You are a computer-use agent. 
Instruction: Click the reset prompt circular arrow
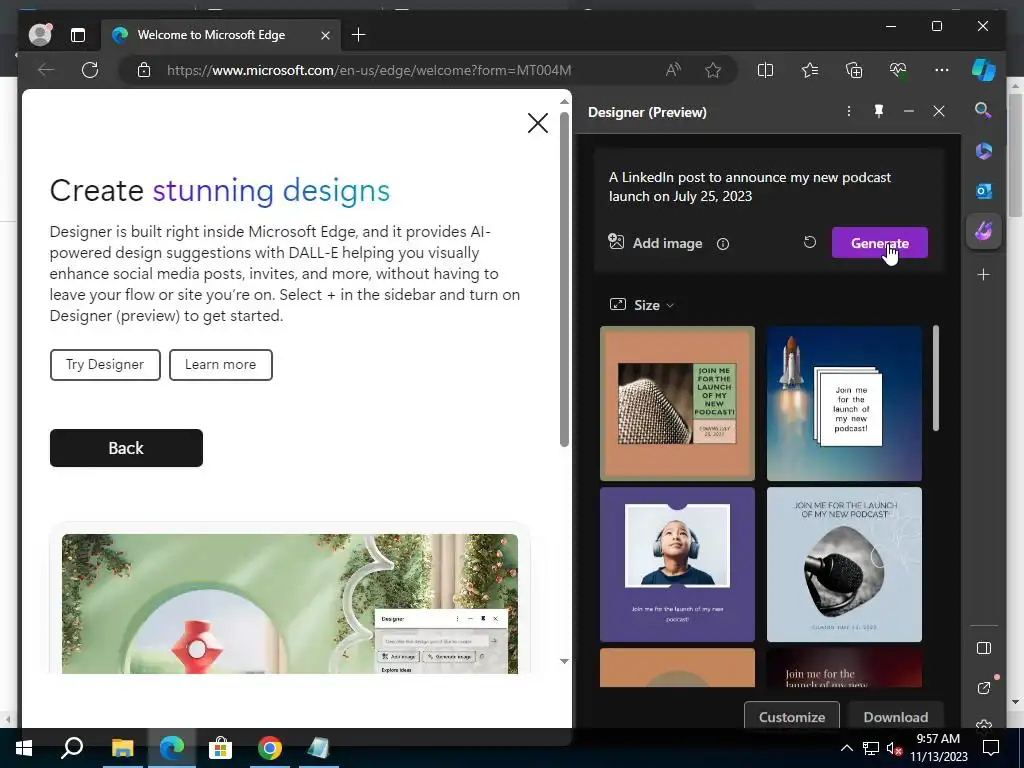pyautogui.click(x=810, y=242)
